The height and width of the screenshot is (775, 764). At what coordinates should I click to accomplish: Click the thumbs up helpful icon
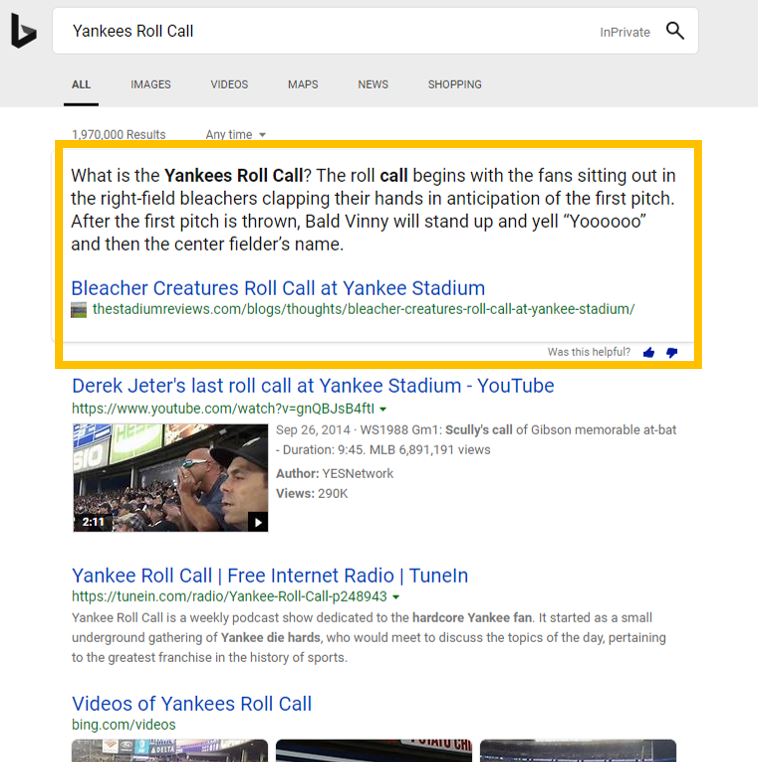click(x=649, y=352)
